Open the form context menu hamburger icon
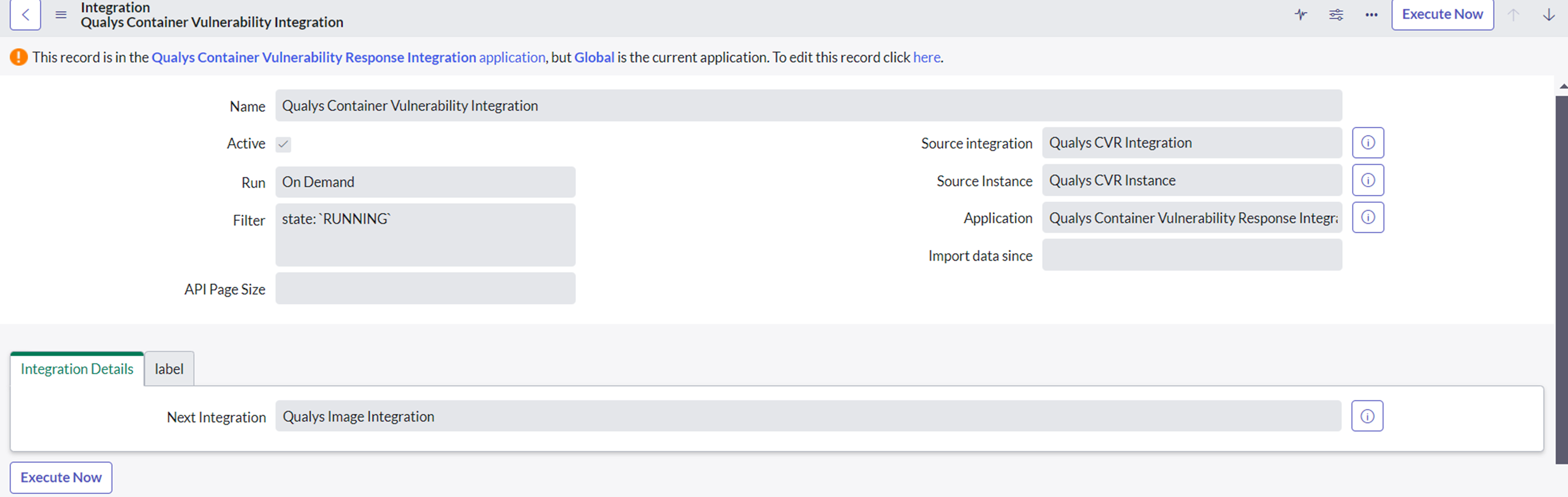 61,15
